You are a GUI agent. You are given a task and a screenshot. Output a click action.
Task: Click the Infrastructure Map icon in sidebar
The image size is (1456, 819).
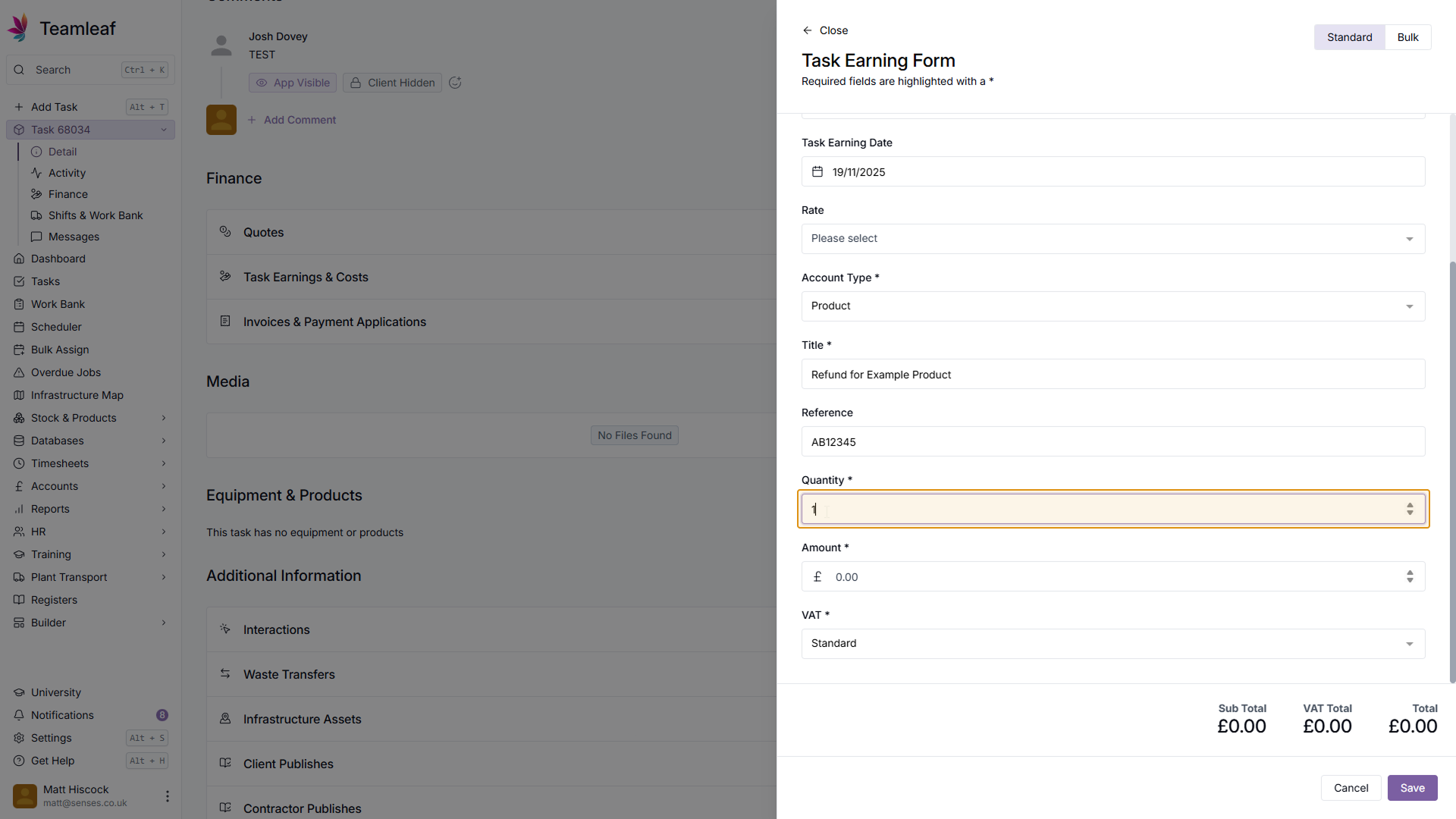click(19, 395)
